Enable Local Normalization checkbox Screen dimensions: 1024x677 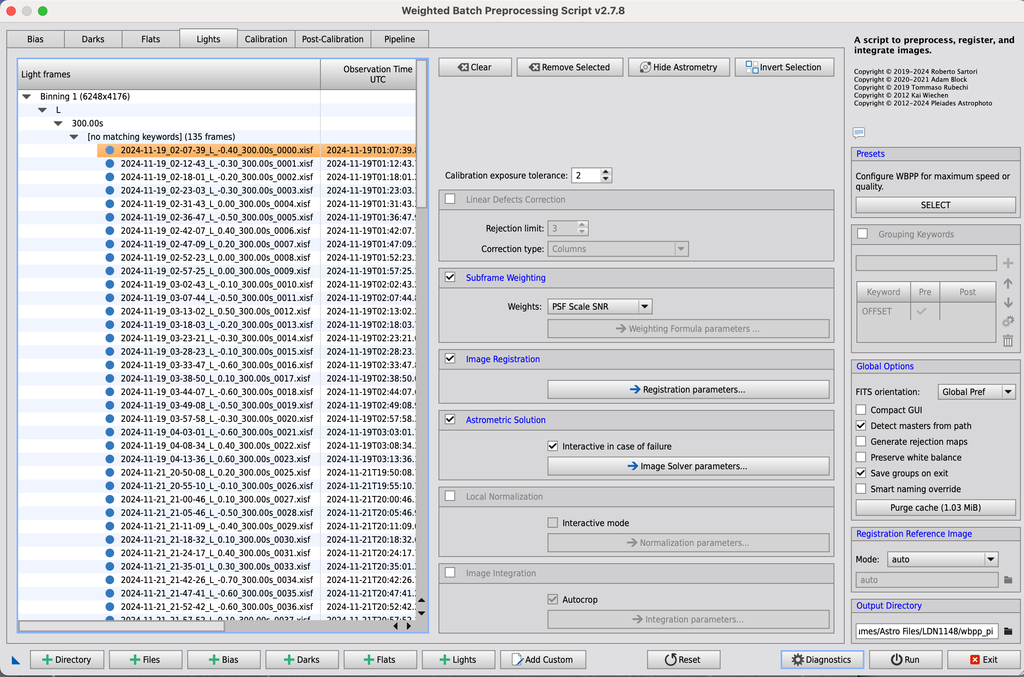point(450,496)
